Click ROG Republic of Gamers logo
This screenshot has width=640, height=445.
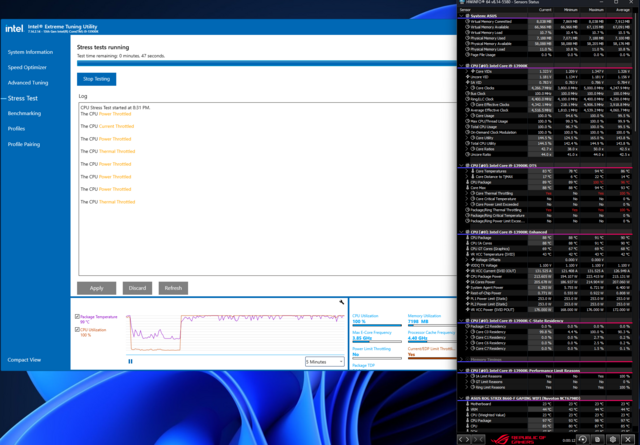518,439
